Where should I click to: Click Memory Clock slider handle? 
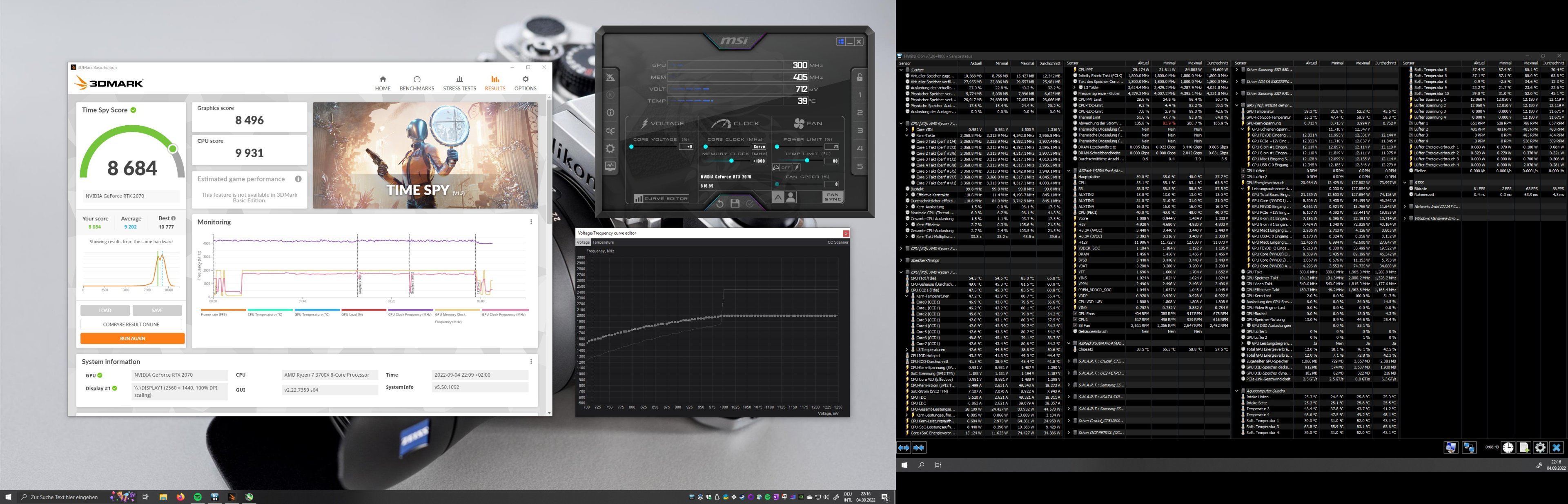click(731, 161)
